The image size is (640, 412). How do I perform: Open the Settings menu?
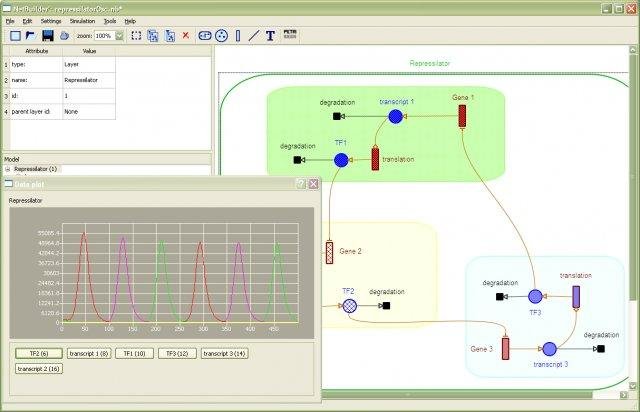(51, 21)
